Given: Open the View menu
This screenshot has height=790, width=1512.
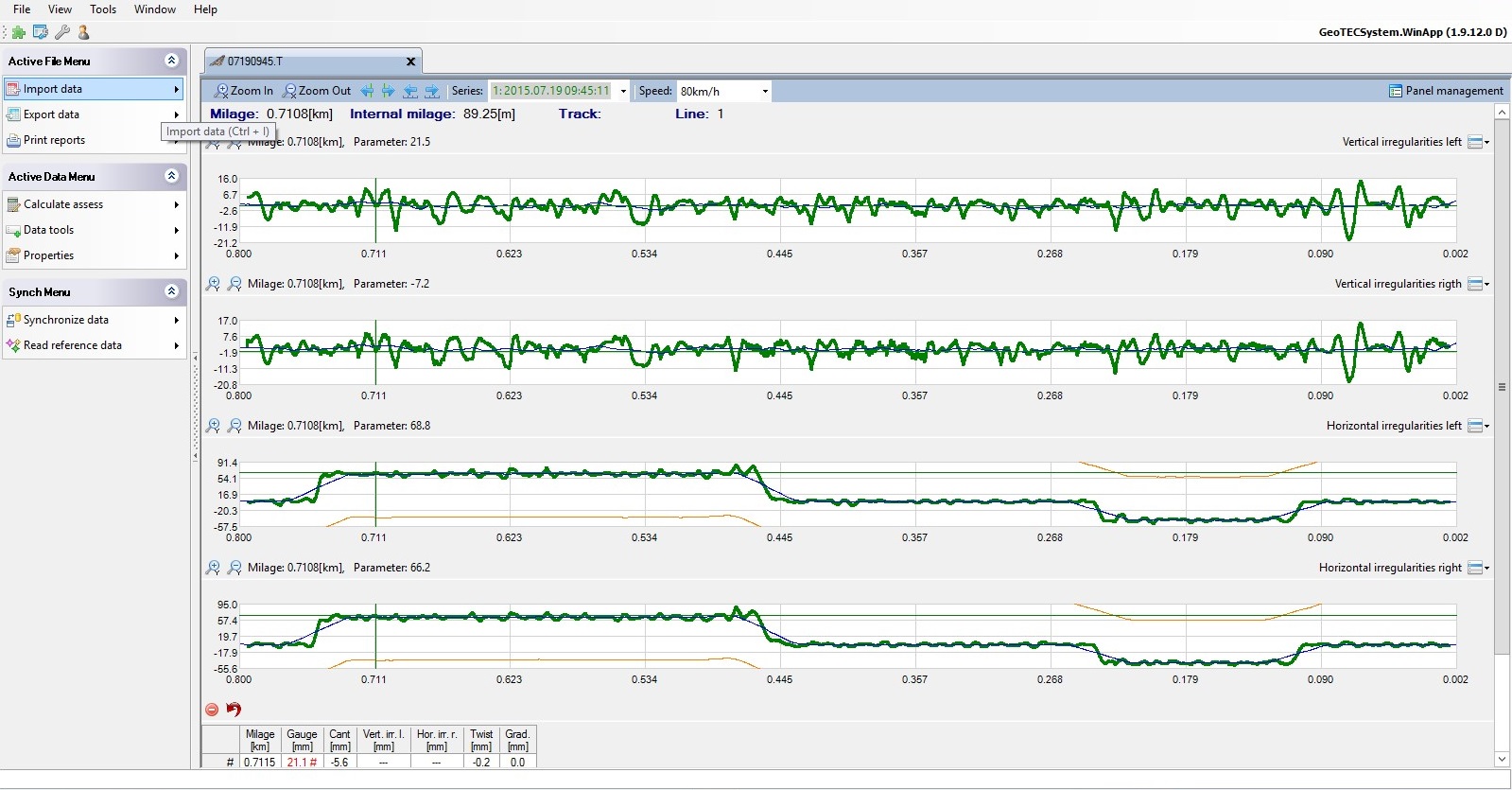Looking at the screenshot, I should pyautogui.click(x=60, y=9).
